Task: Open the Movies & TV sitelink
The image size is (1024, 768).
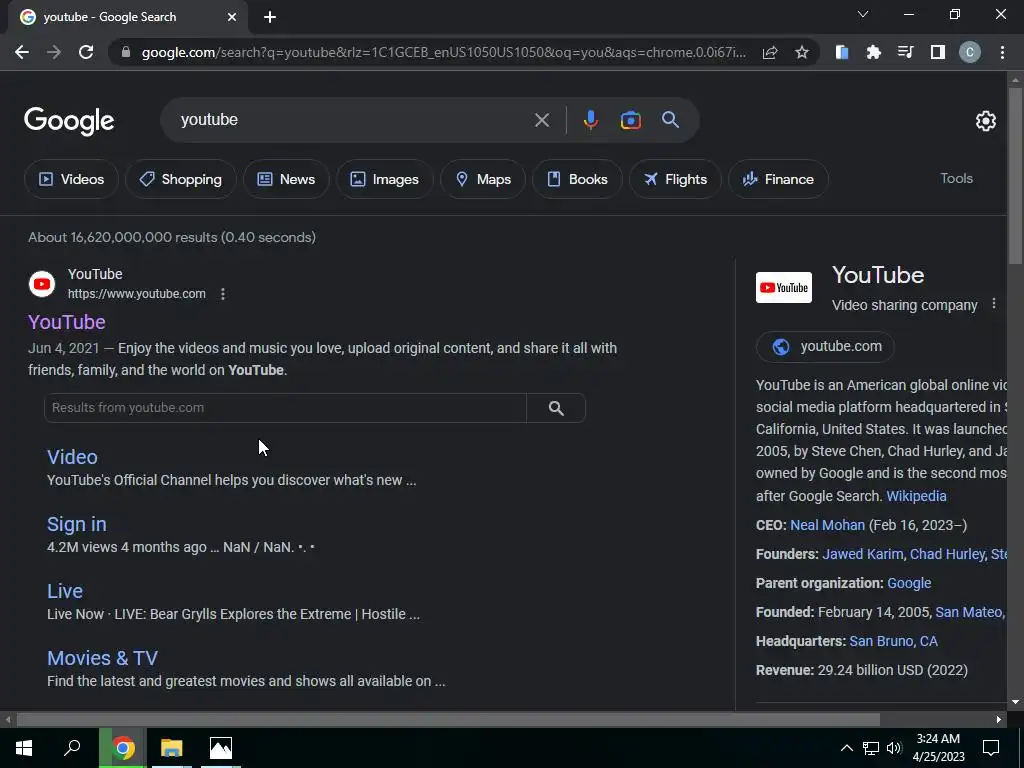Action: 103,658
